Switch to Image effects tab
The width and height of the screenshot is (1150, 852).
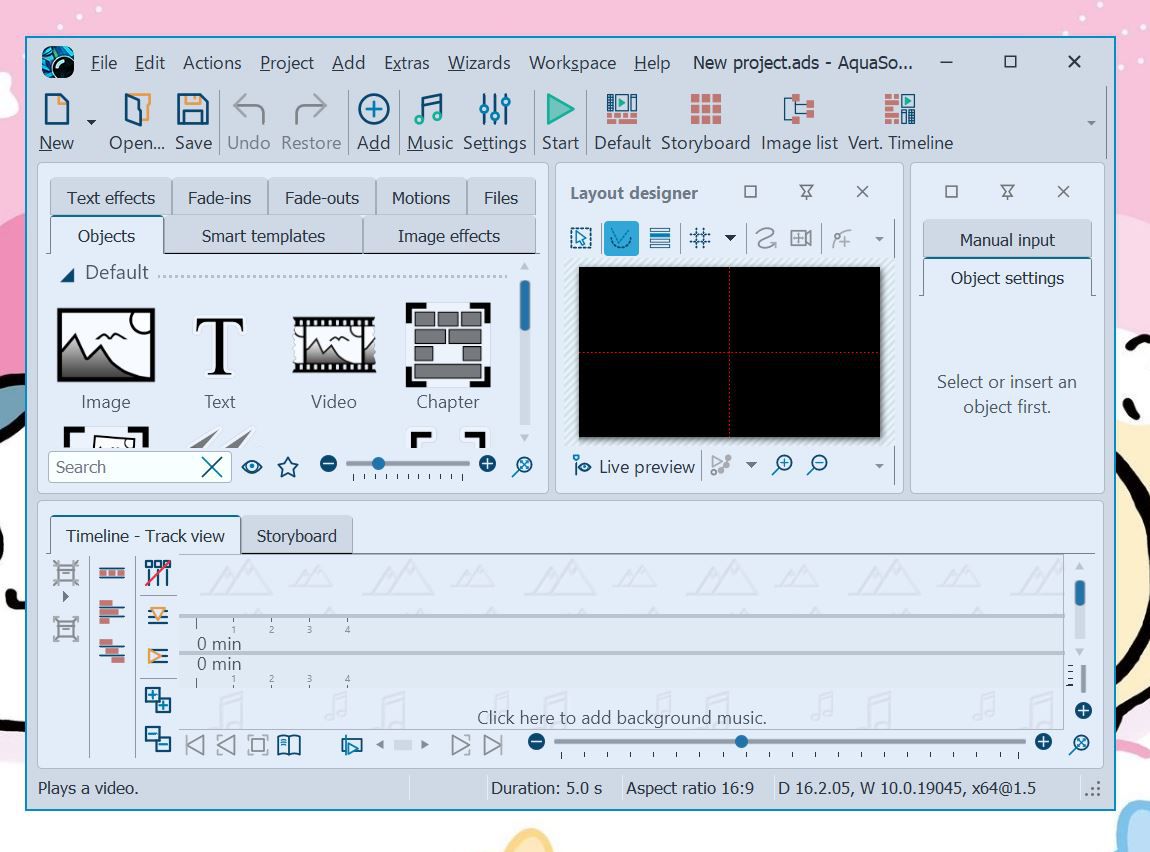coord(449,236)
